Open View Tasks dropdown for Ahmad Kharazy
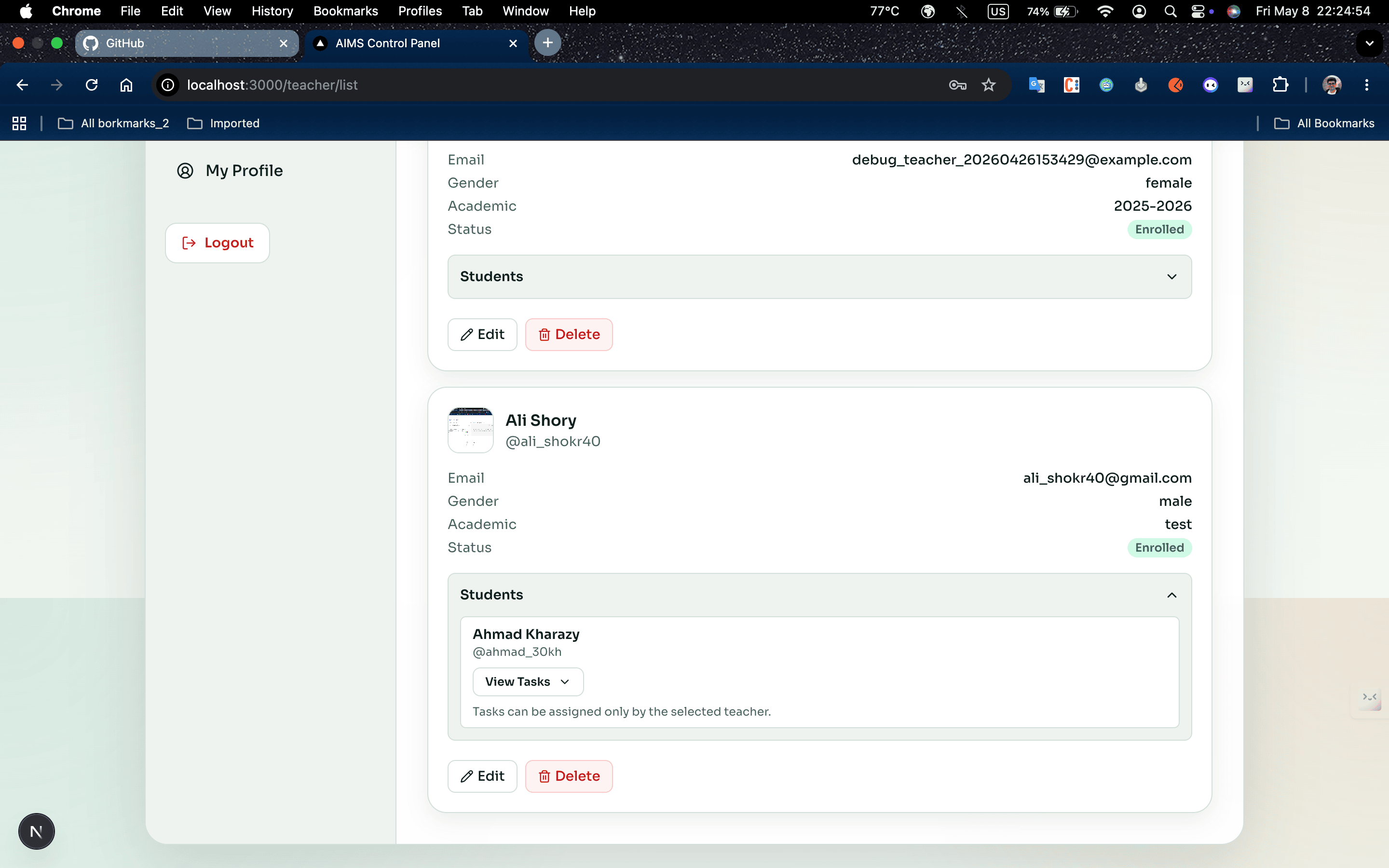Image resolution: width=1389 pixels, height=868 pixels. point(528,681)
